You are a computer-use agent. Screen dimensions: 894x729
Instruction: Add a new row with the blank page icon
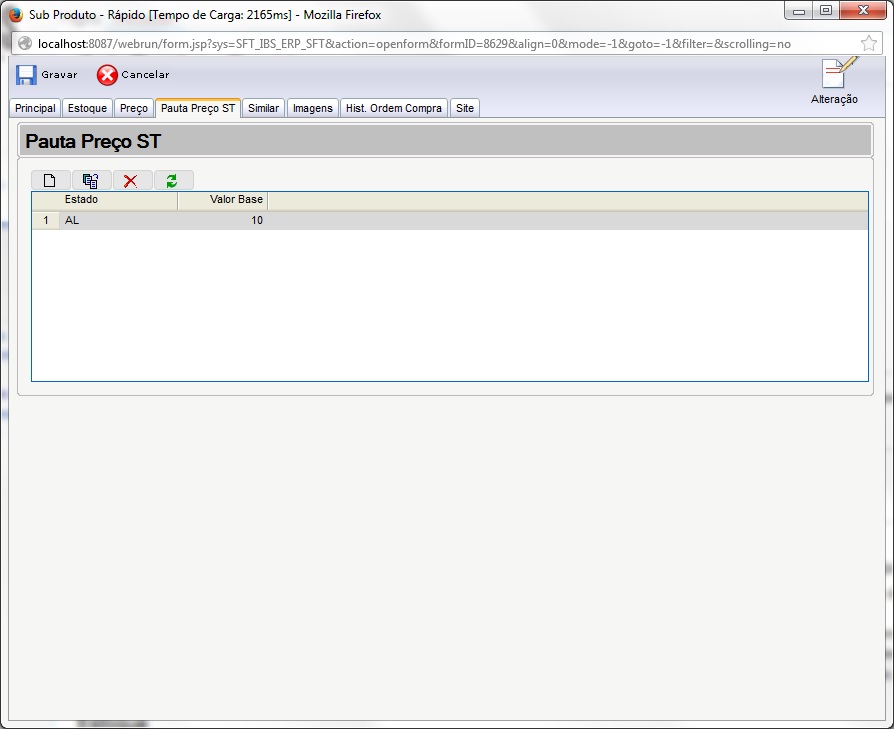coord(50,181)
